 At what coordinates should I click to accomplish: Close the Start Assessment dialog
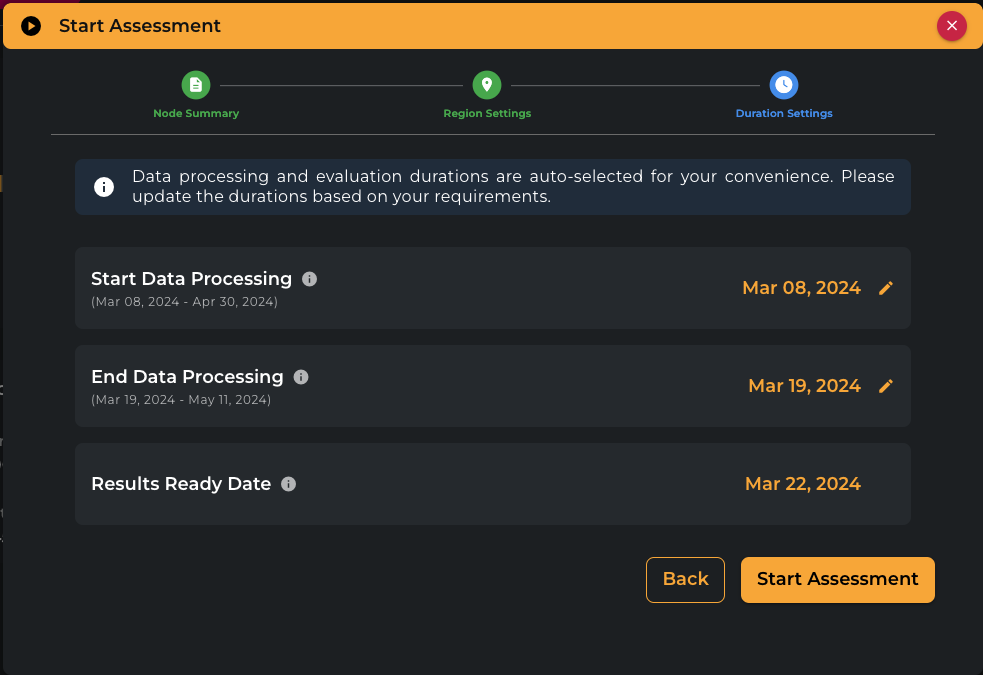pyautogui.click(x=951, y=26)
